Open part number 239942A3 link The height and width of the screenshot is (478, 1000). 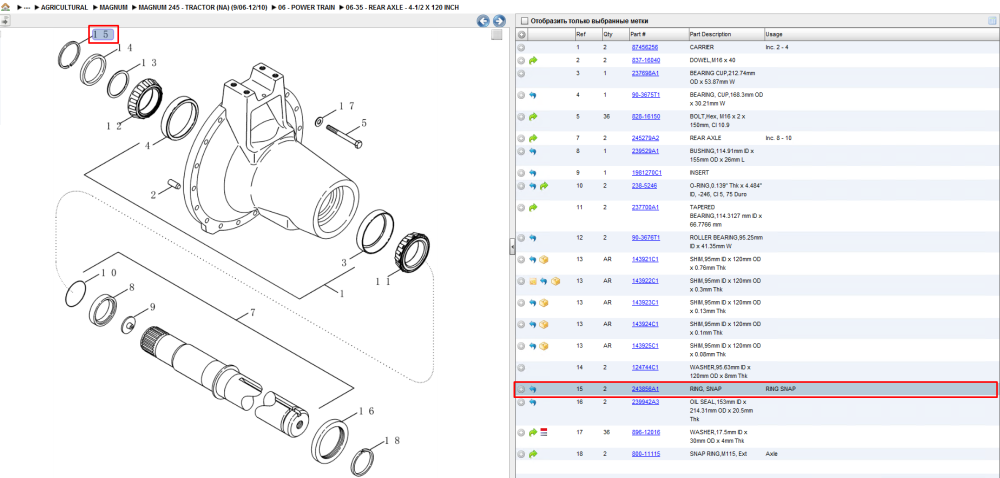[645, 402]
